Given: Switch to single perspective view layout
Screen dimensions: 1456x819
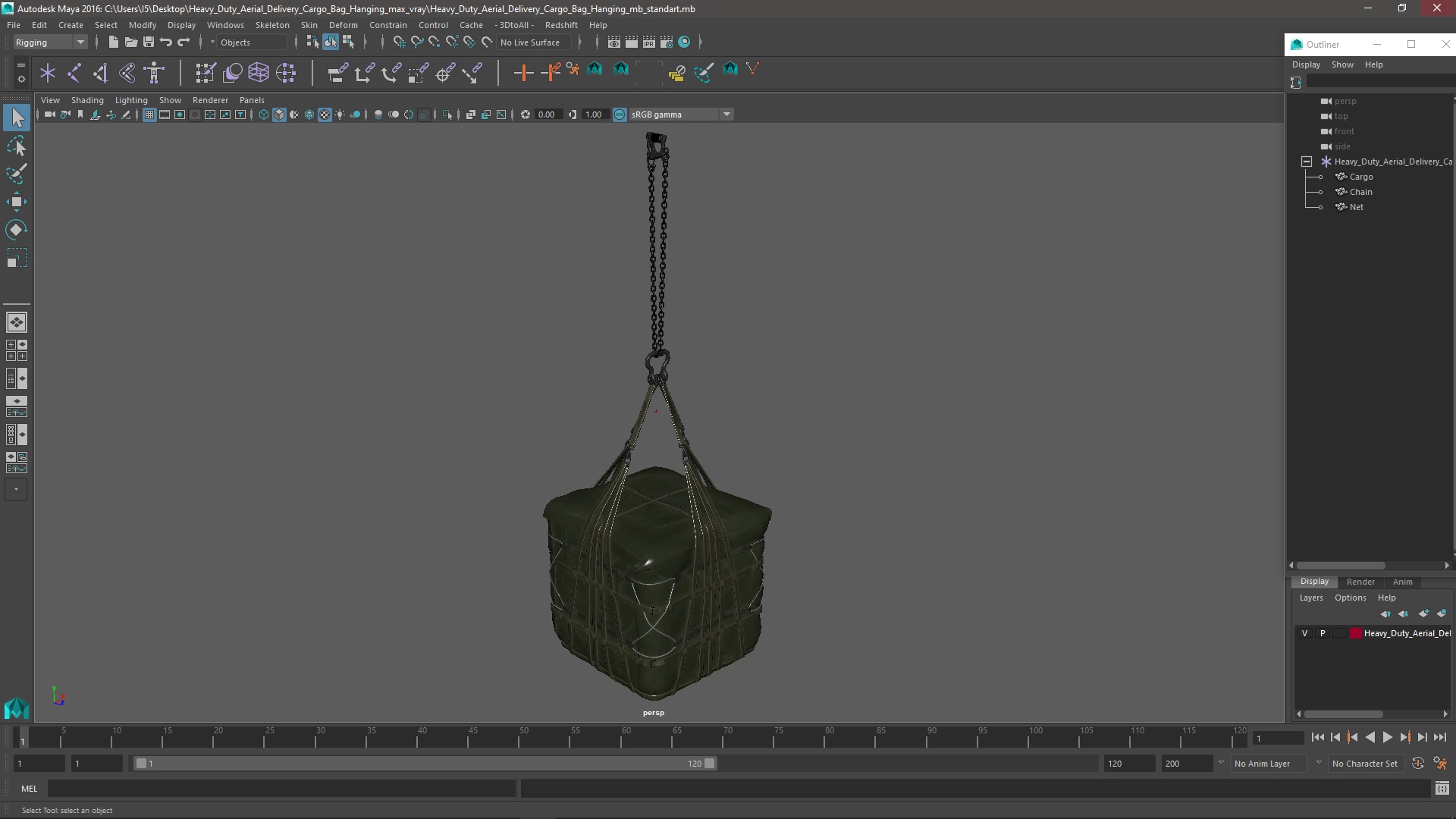Looking at the screenshot, I should (x=17, y=322).
